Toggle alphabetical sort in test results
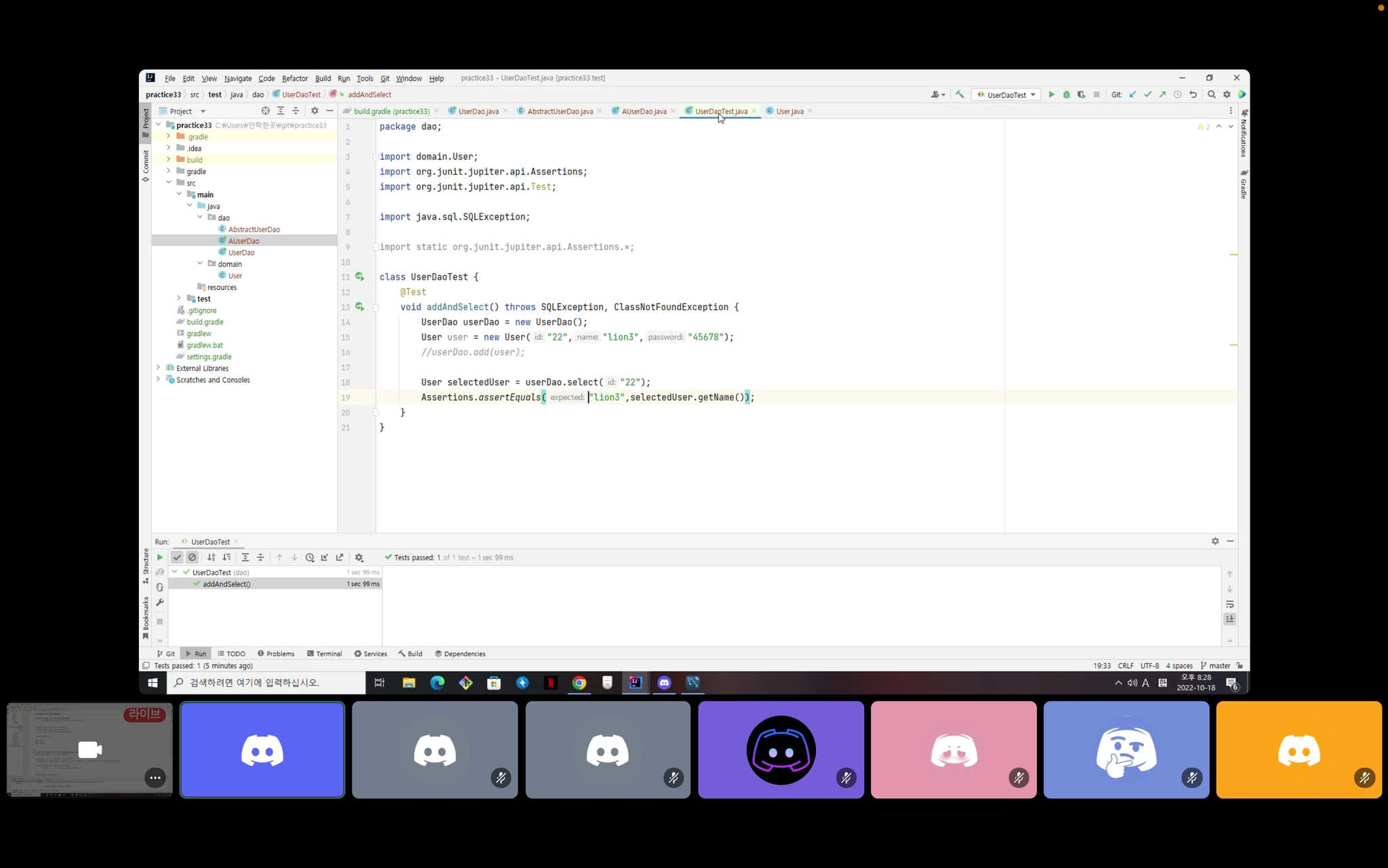The height and width of the screenshot is (868, 1388). (x=211, y=557)
